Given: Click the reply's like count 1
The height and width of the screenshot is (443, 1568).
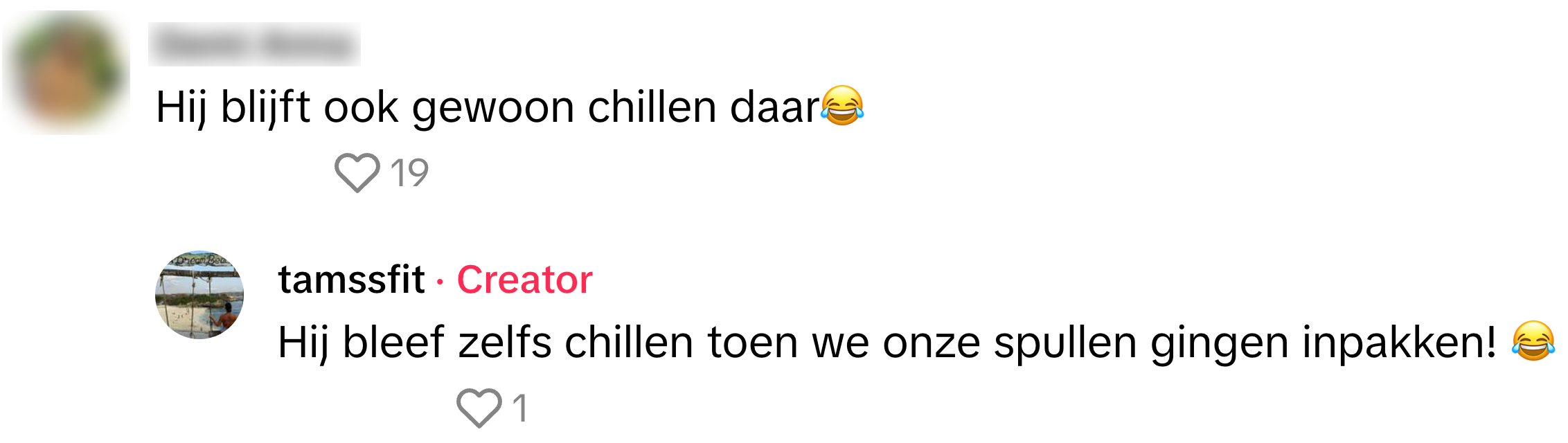Looking at the screenshot, I should tap(520, 408).
